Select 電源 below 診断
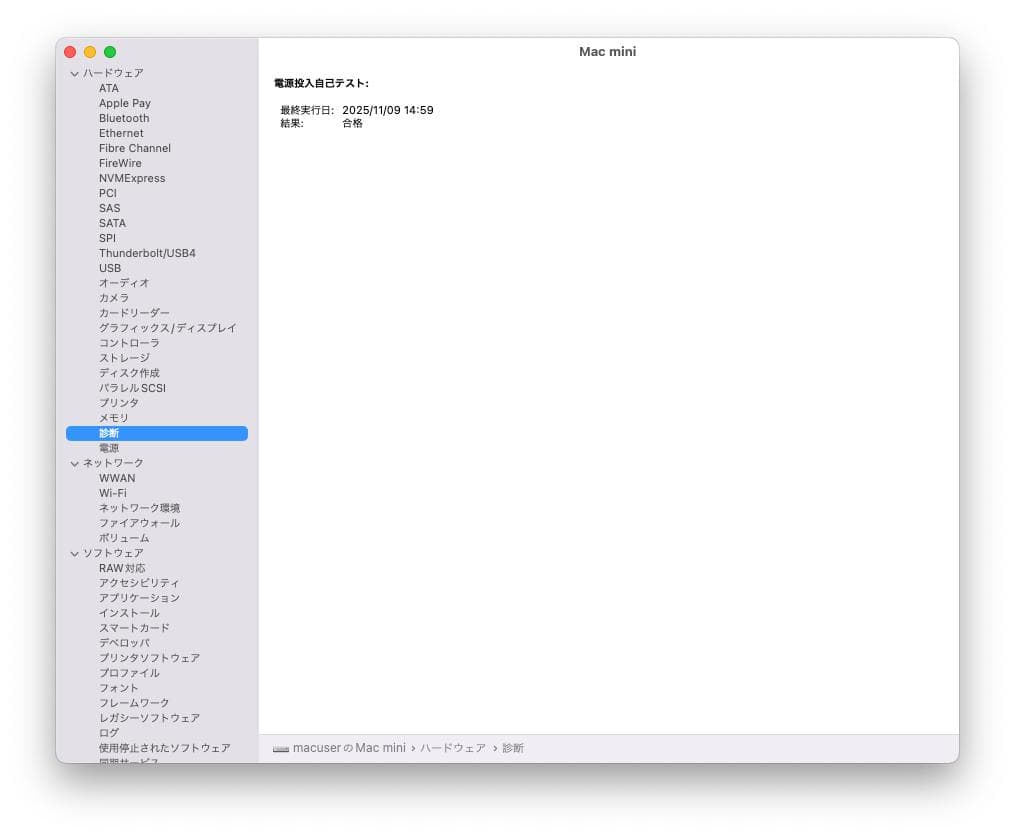Viewport: 1015px width, 837px height. pyautogui.click(x=110, y=448)
